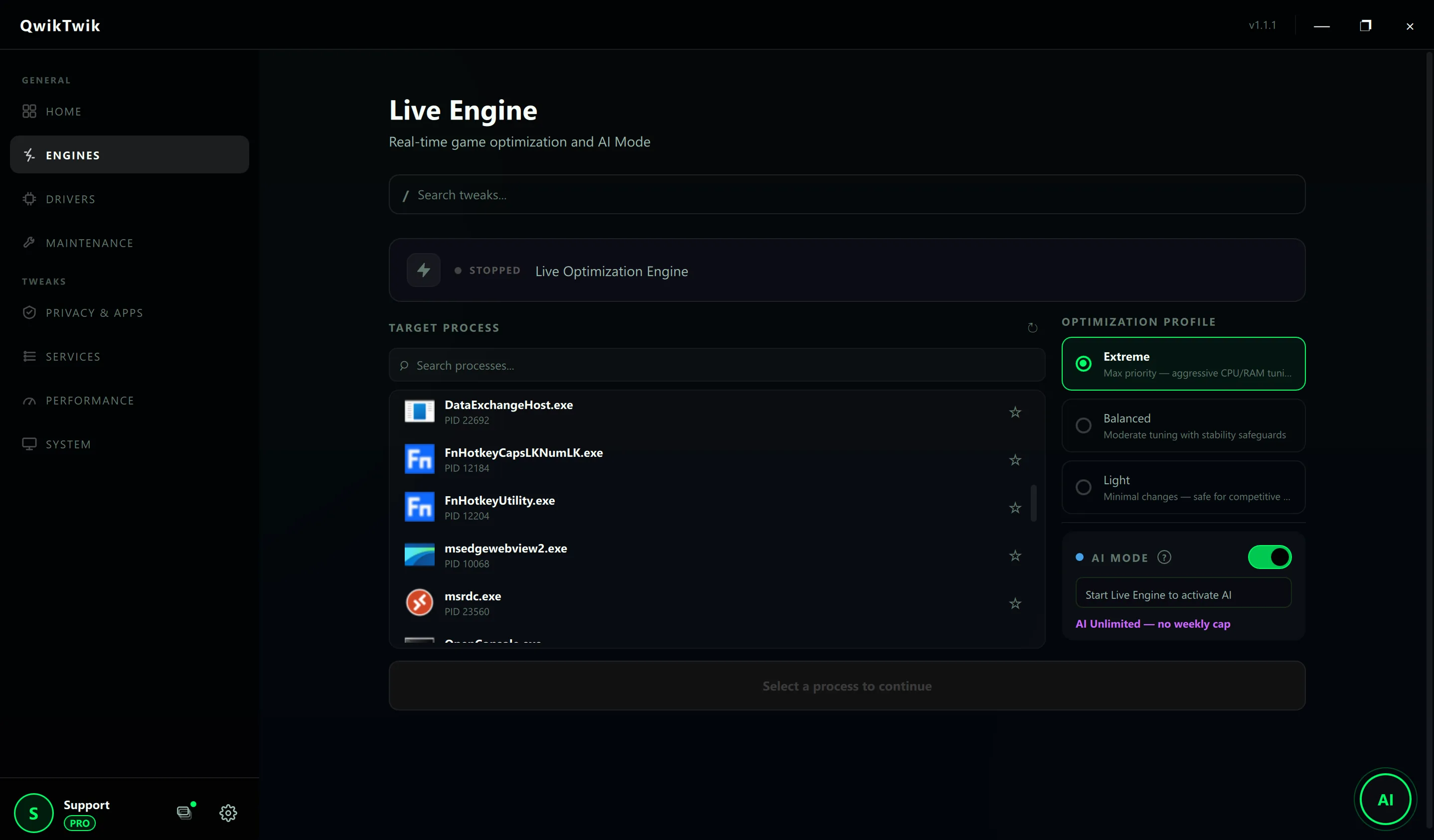Toggle the AI Mode switch
Viewport: 1434px width, 840px height.
tap(1270, 558)
